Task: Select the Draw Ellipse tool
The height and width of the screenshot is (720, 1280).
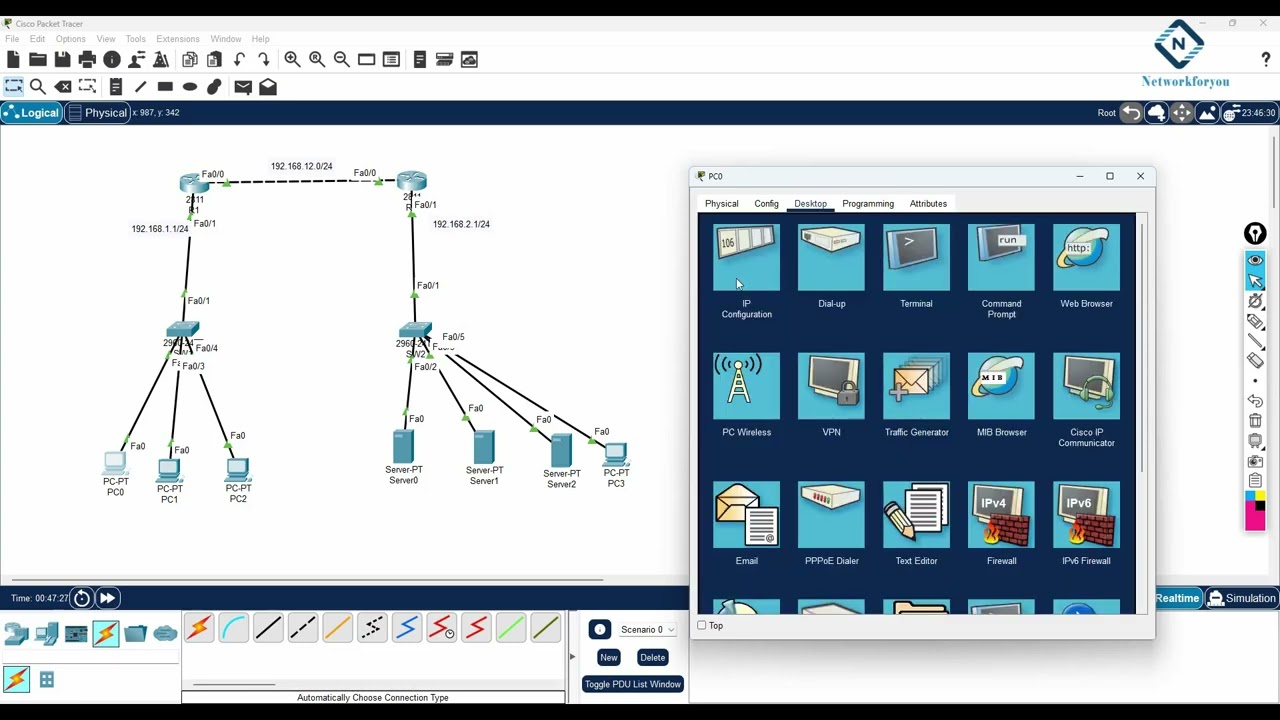Action: (x=190, y=87)
